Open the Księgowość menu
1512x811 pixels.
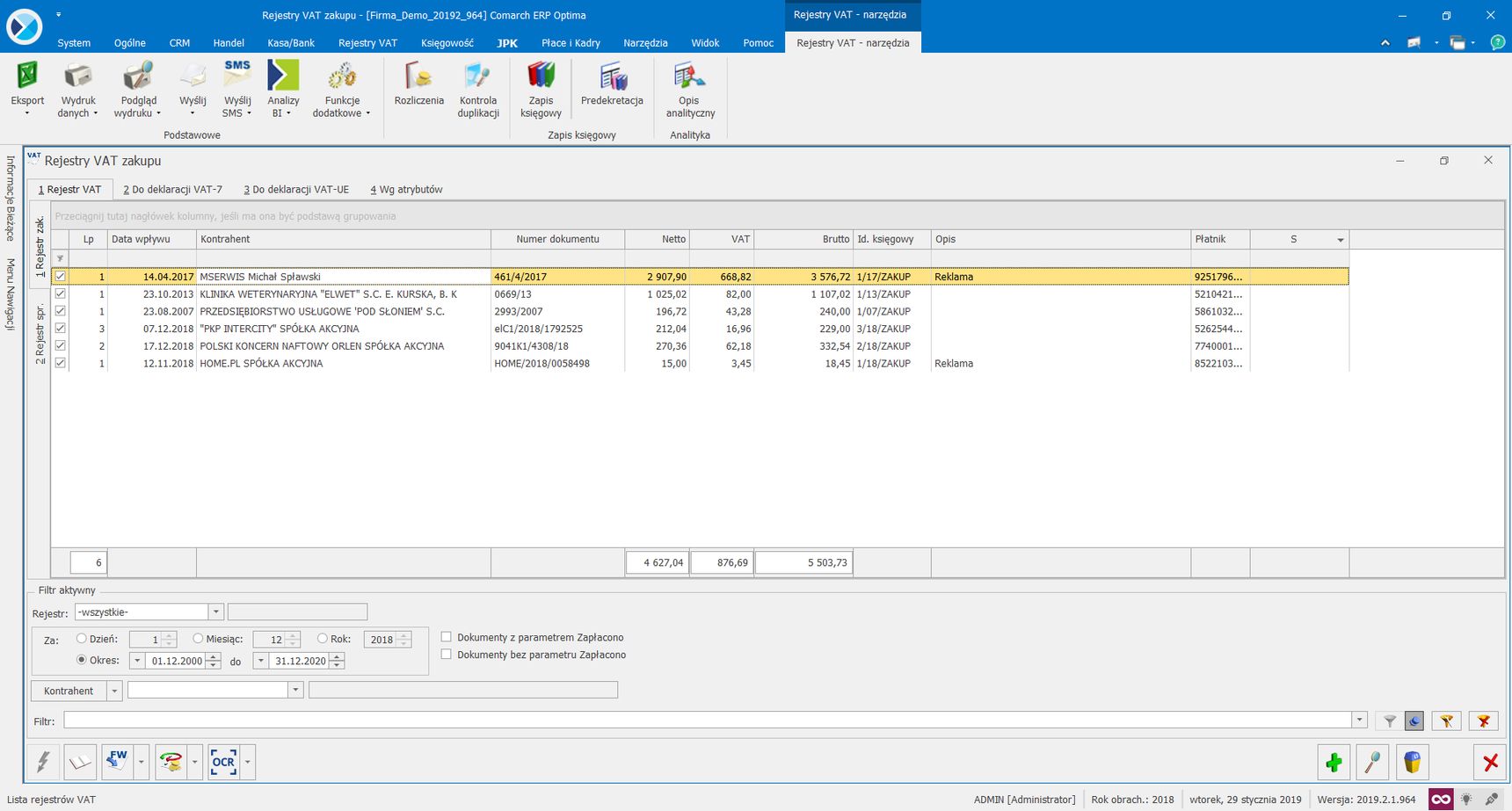click(x=447, y=43)
